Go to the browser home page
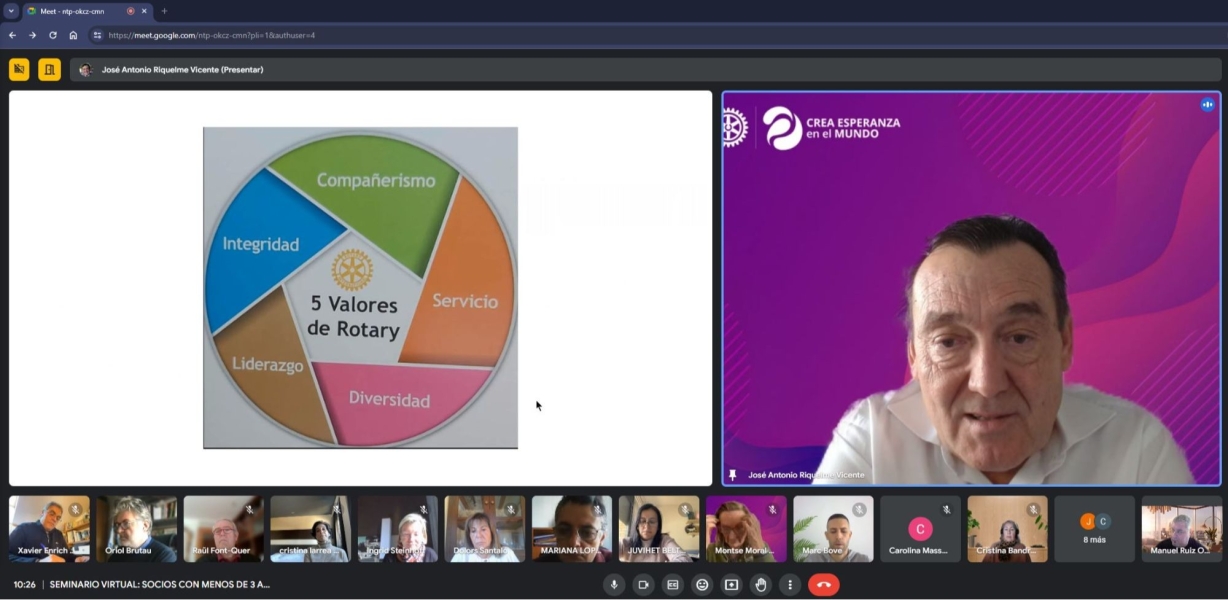This screenshot has height=600, width=1228. point(73,35)
